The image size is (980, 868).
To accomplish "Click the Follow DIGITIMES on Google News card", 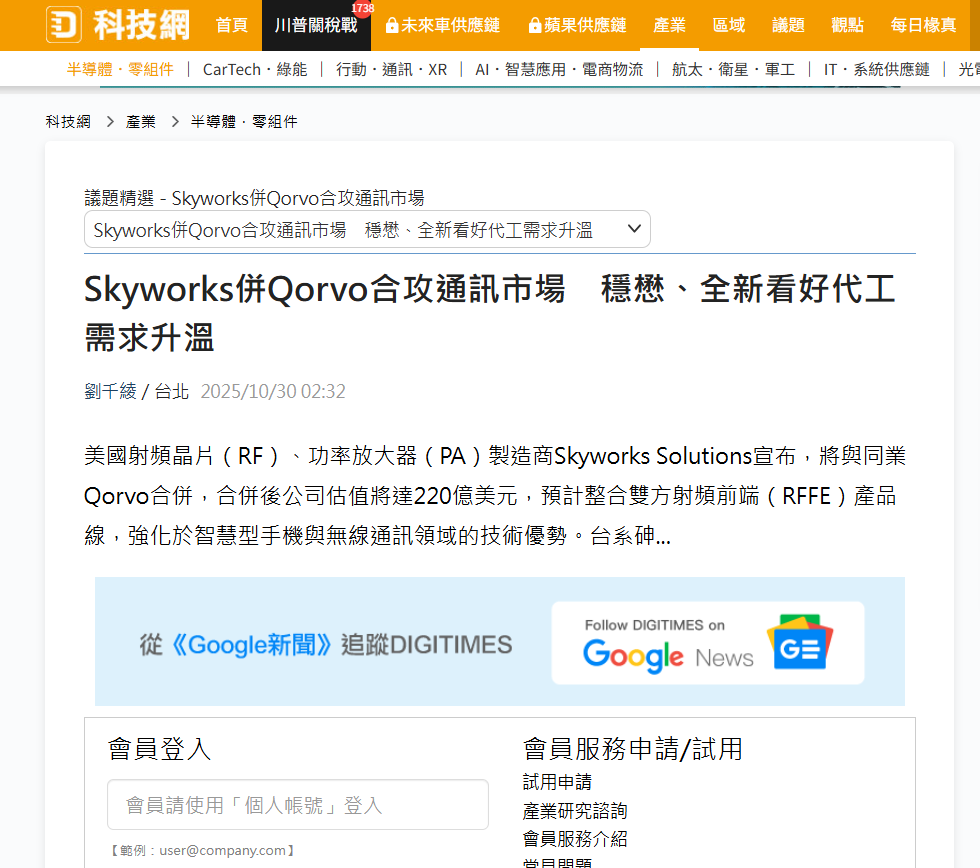I will coord(708,643).
